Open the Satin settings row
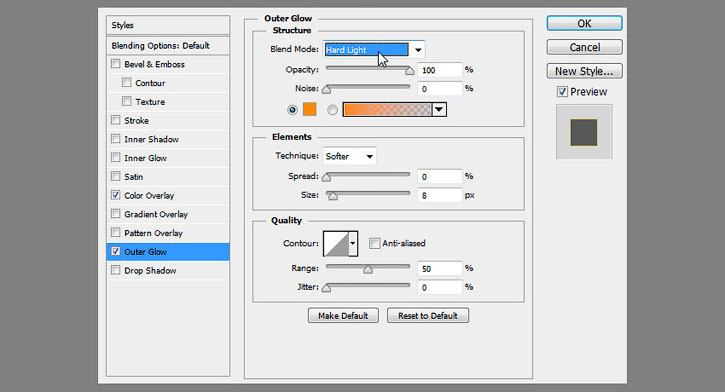The height and width of the screenshot is (392, 725). [x=168, y=177]
